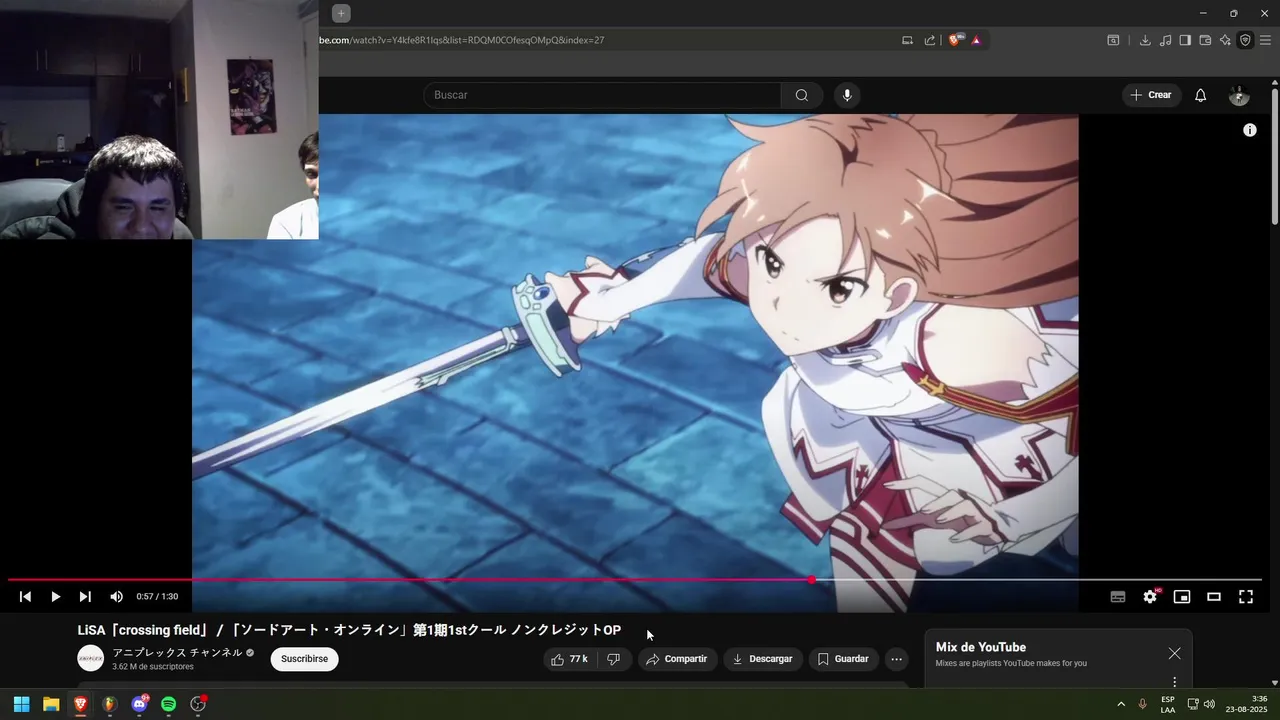Open the Leo AI sparkle icon

[x=1225, y=40]
